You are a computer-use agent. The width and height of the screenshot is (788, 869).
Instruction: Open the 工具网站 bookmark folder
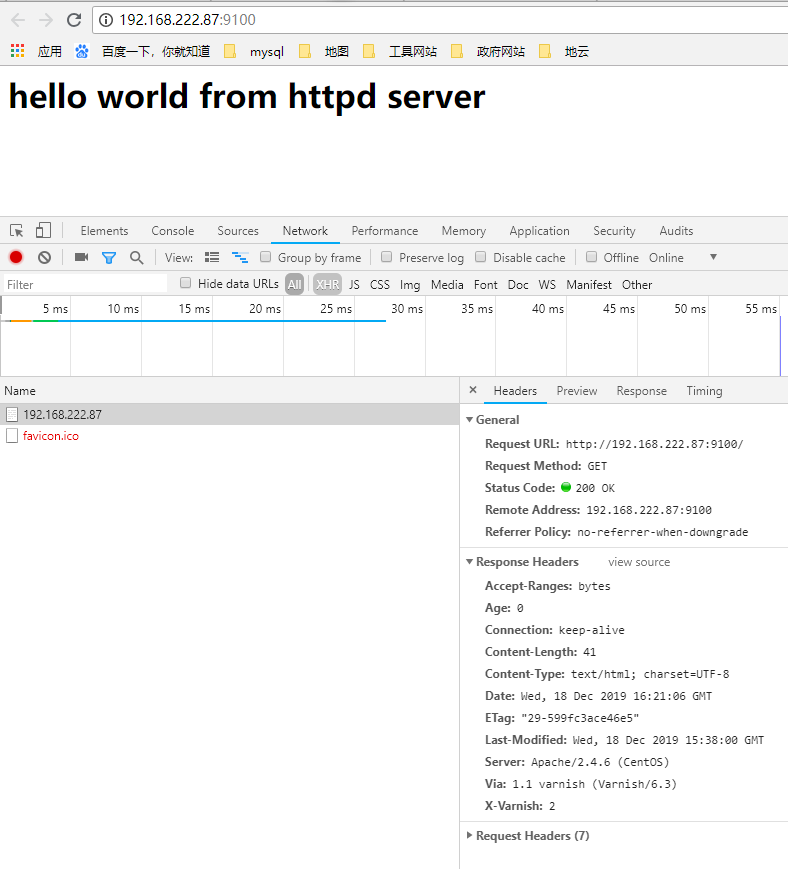tap(400, 52)
